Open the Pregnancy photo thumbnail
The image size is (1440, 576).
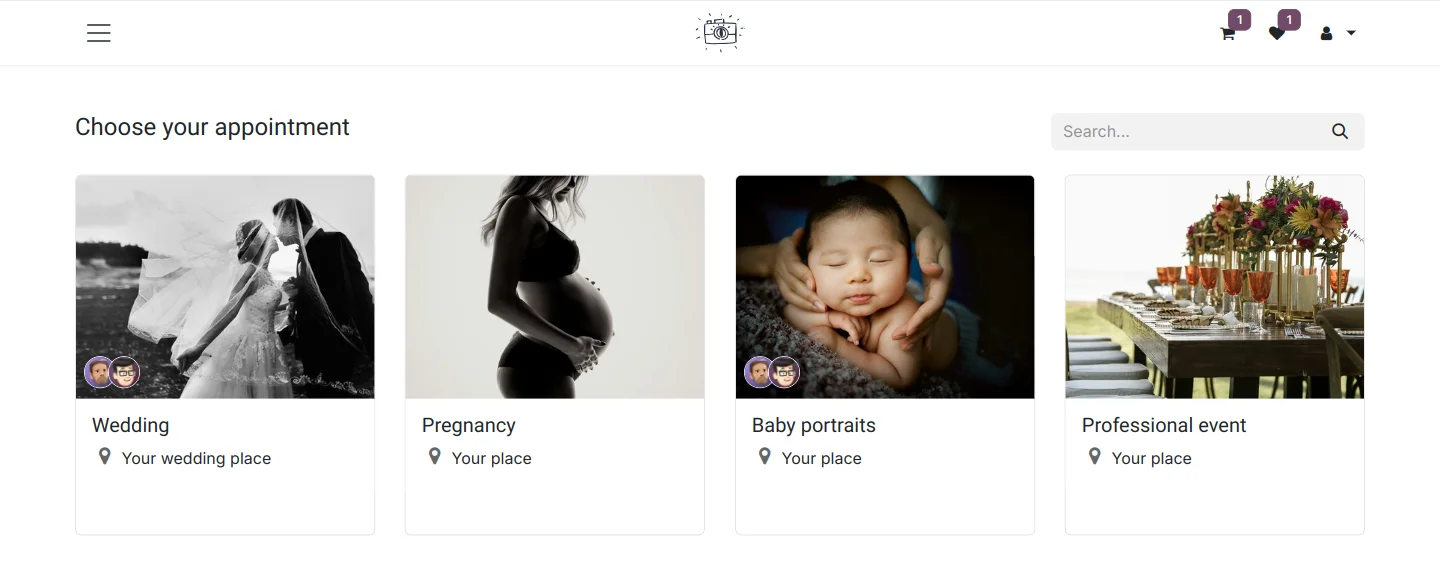pos(555,287)
